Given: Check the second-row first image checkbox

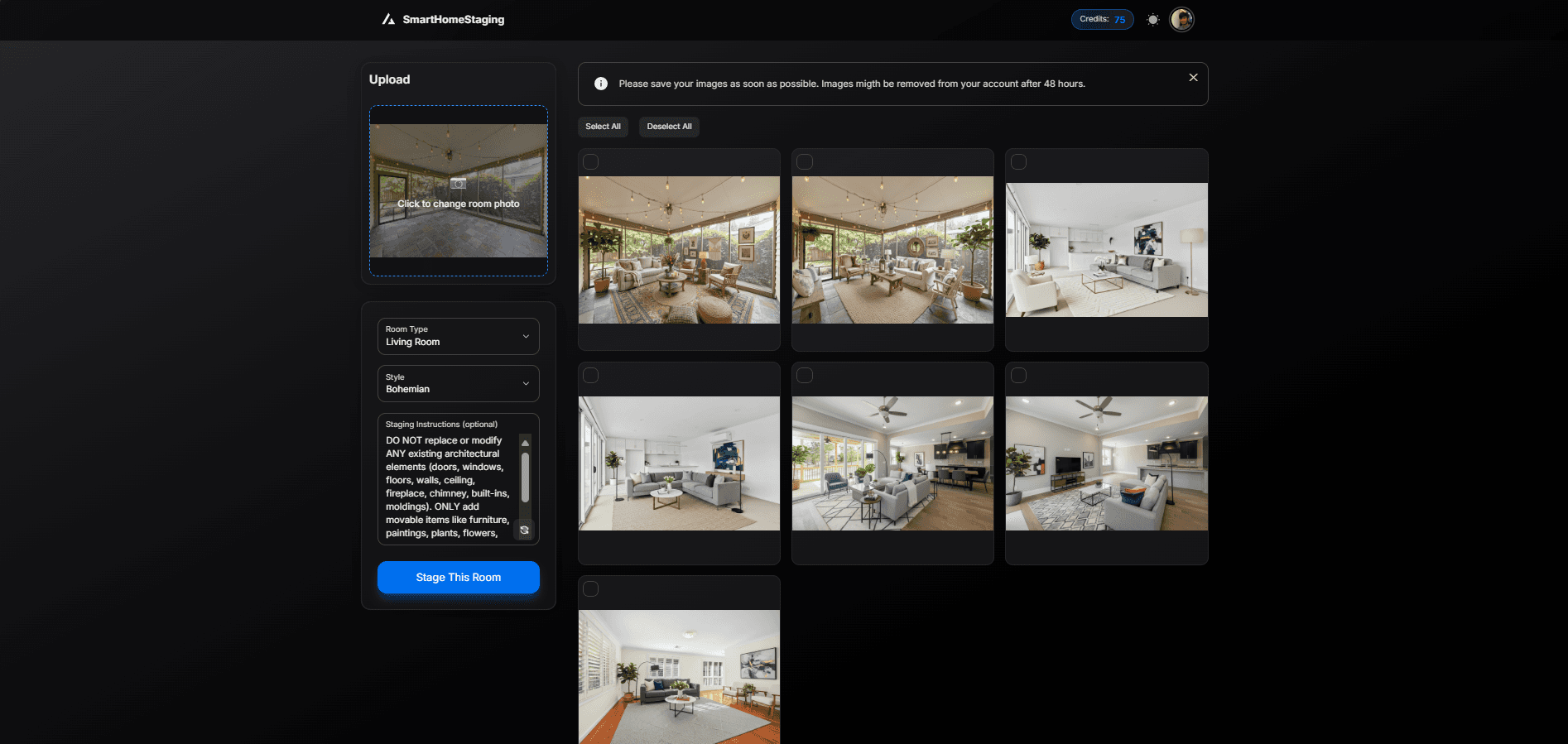Looking at the screenshot, I should click(x=591, y=376).
